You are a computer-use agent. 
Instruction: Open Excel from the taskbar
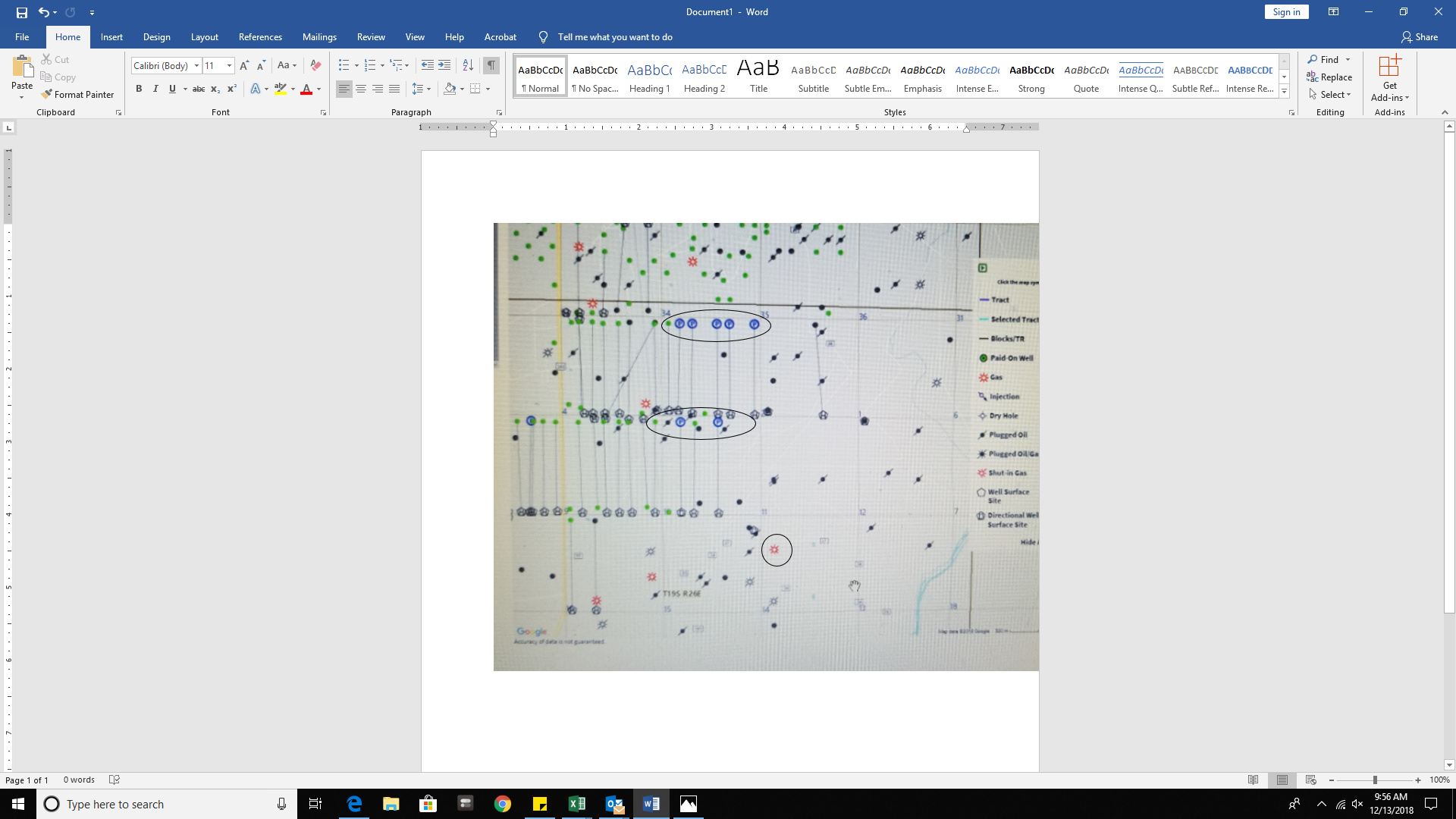coord(576,804)
